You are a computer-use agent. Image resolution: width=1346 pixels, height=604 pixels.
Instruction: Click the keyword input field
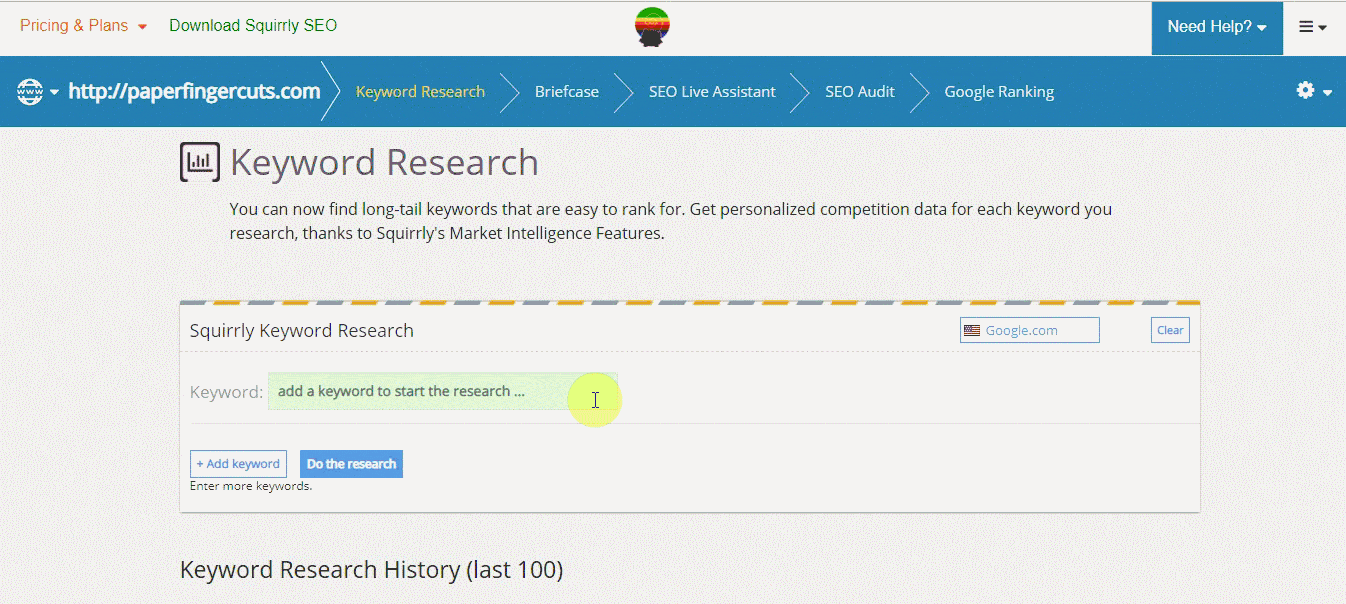click(x=442, y=391)
